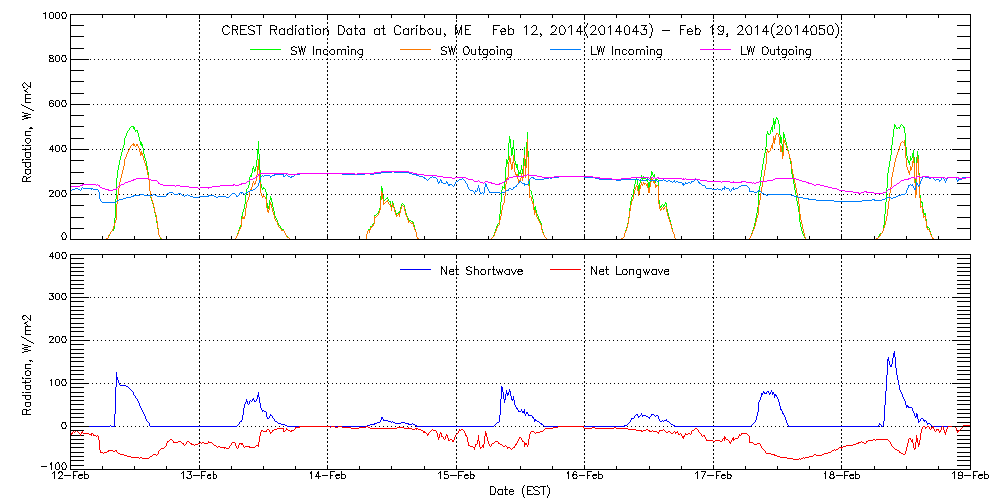
Task: Click the LW Incoming legend label
Action: [625, 51]
